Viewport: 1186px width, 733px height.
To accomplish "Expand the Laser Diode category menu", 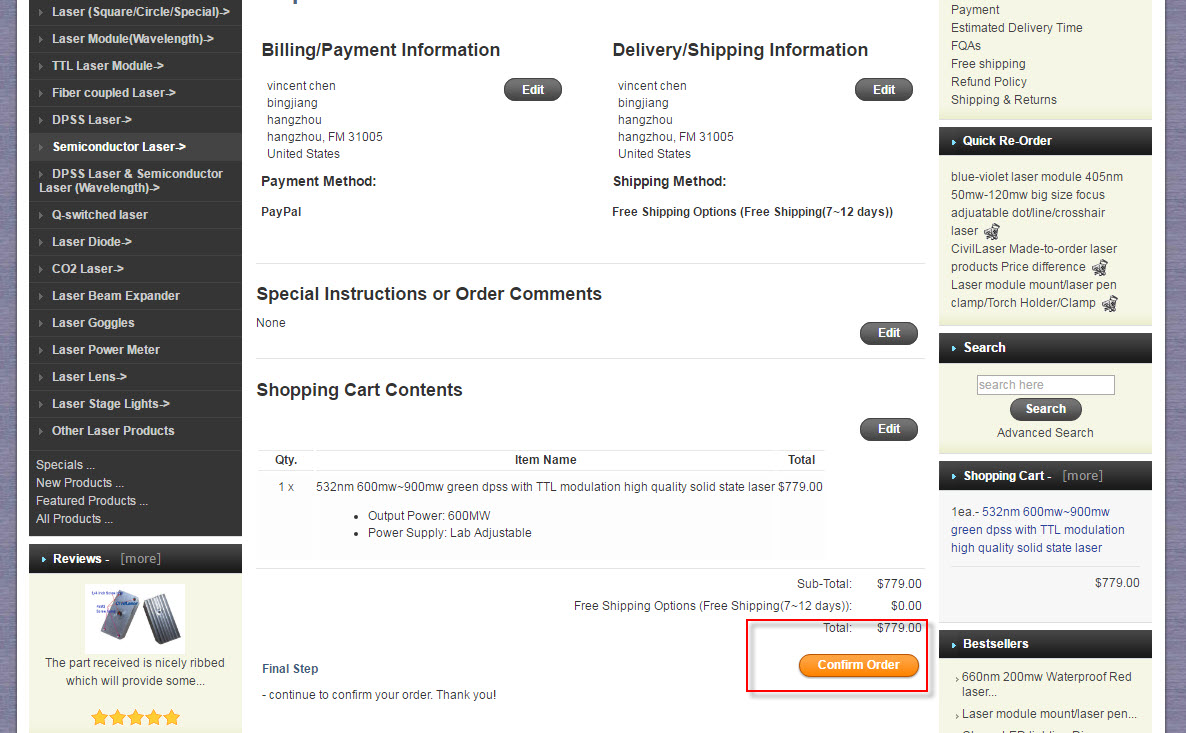I will point(92,242).
